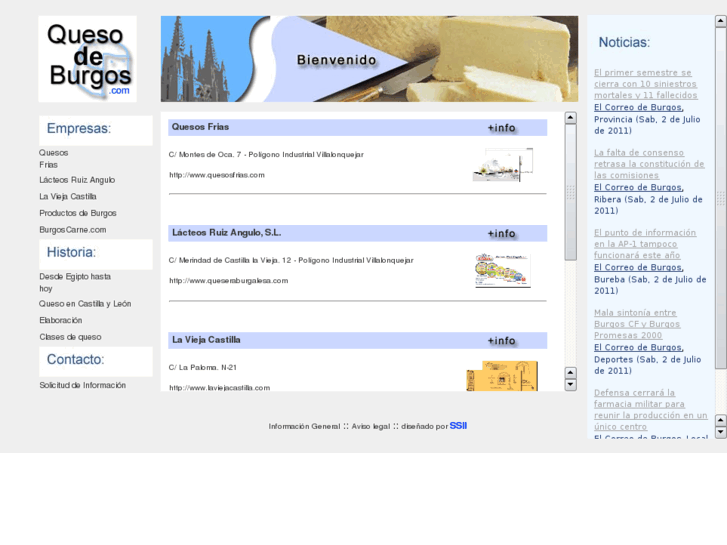Click SSII designer link in footer

pyautogui.click(x=458, y=426)
